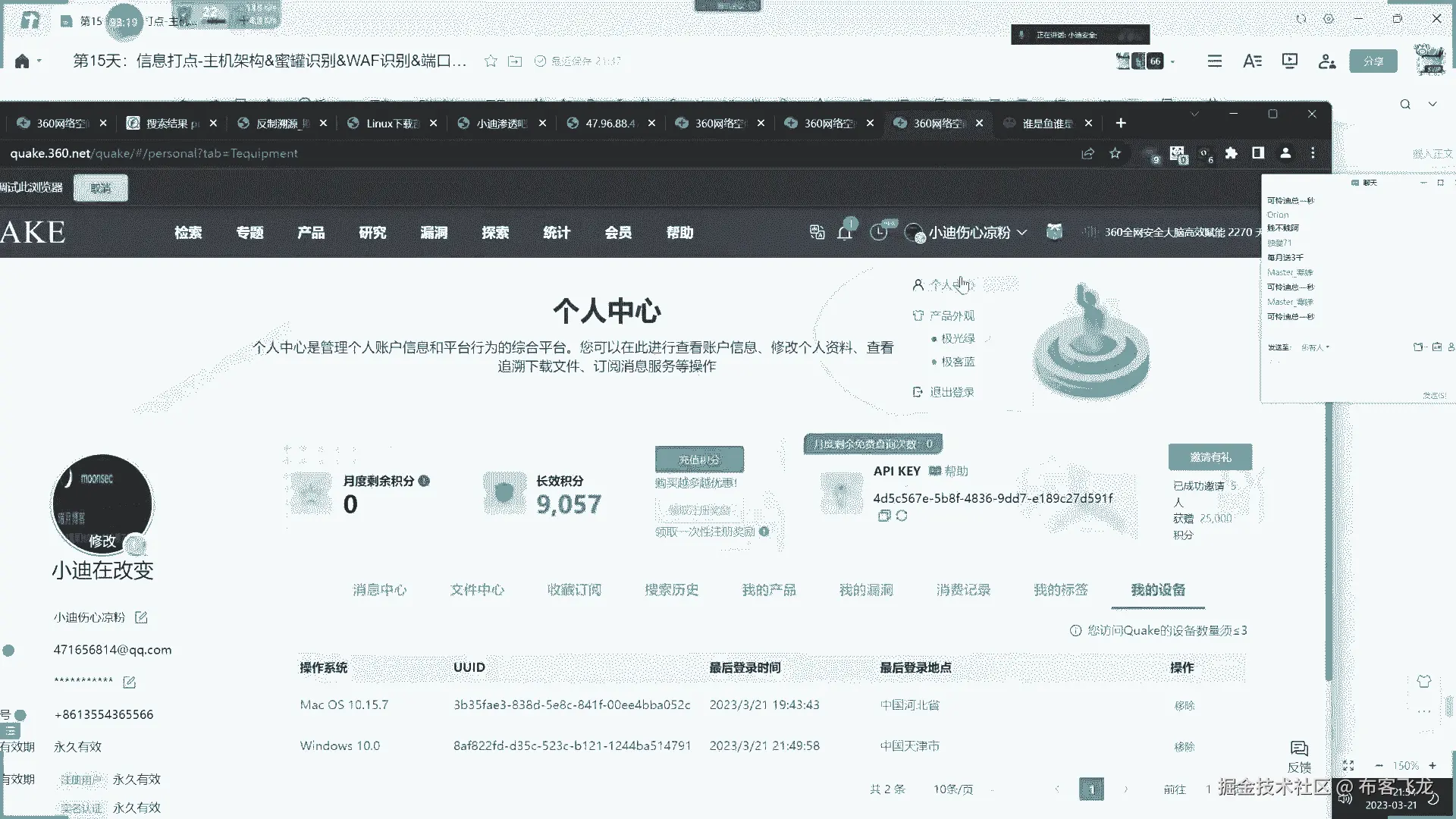
Task: Click the language translate icon in navbar
Action: (x=817, y=232)
